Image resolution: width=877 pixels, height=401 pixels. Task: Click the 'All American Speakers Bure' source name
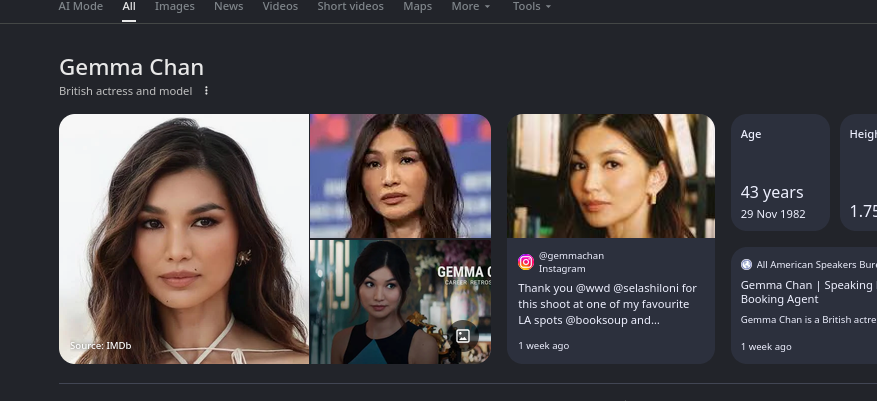coord(817,265)
